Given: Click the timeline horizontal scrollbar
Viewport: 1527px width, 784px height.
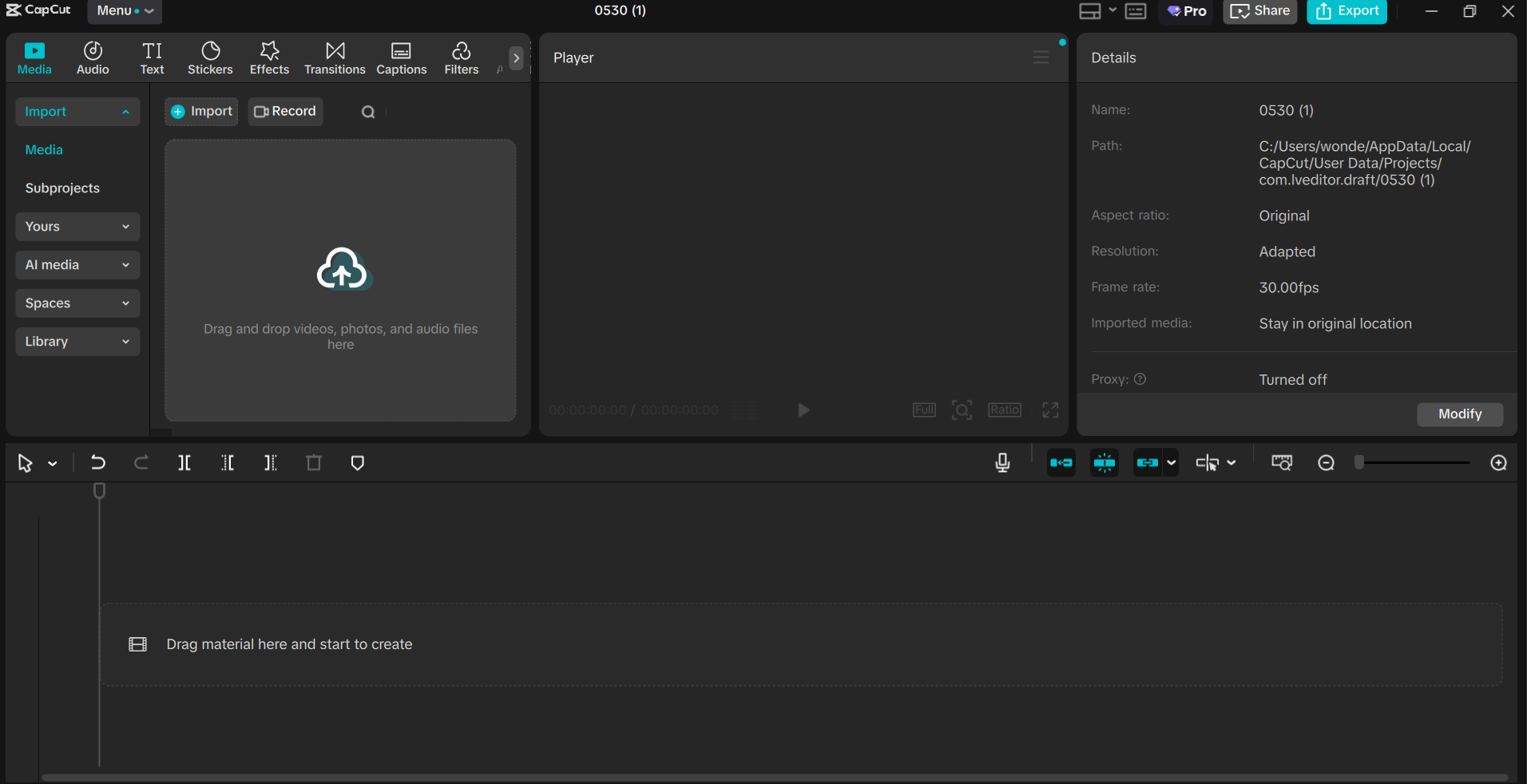Looking at the screenshot, I should (774, 778).
